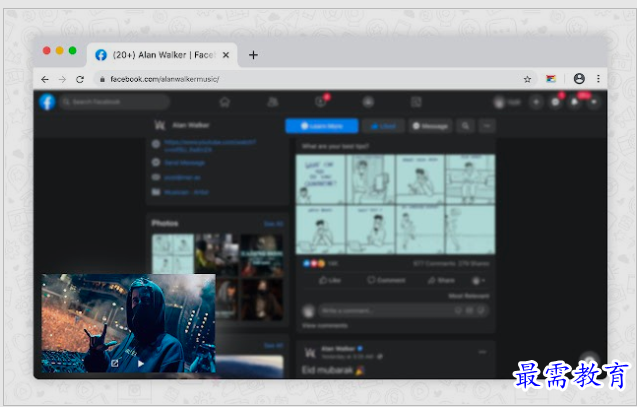Open the Groups icon in Facebook nav

[368, 102]
